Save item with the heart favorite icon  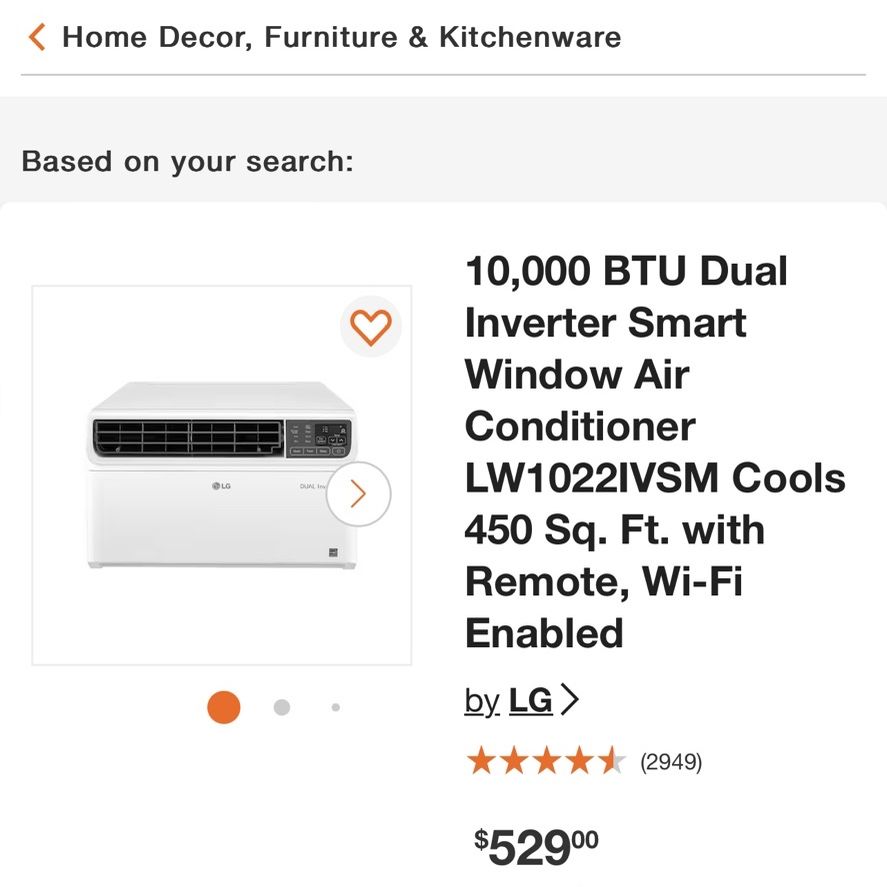(371, 326)
